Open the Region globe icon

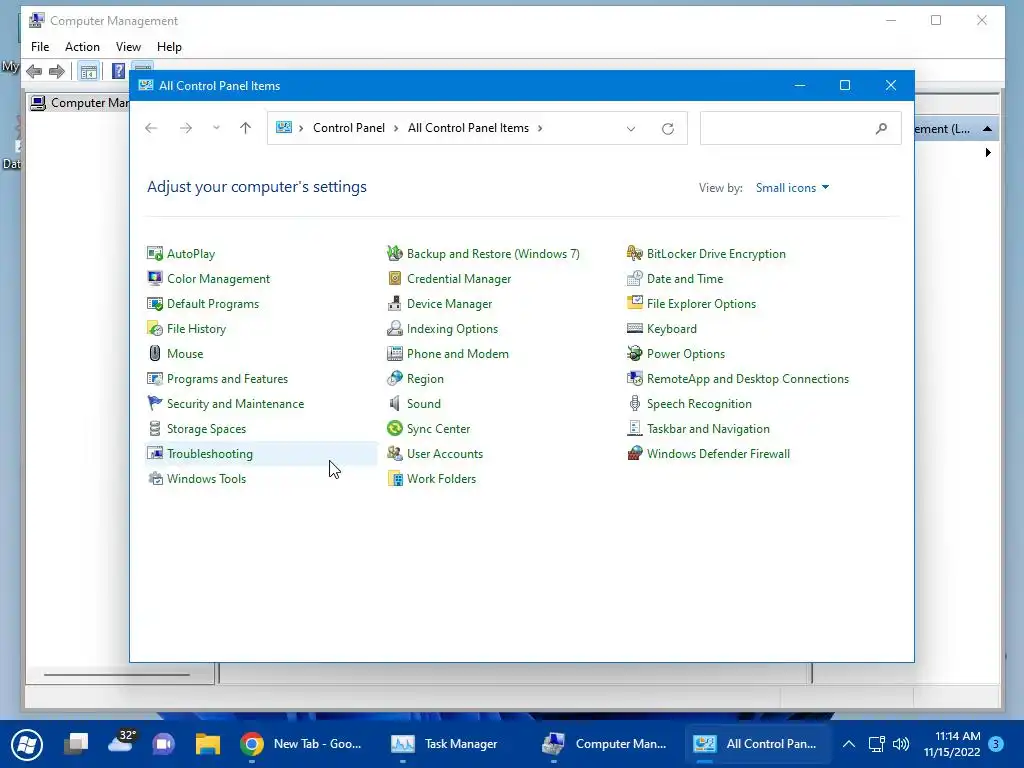pyautogui.click(x=394, y=379)
